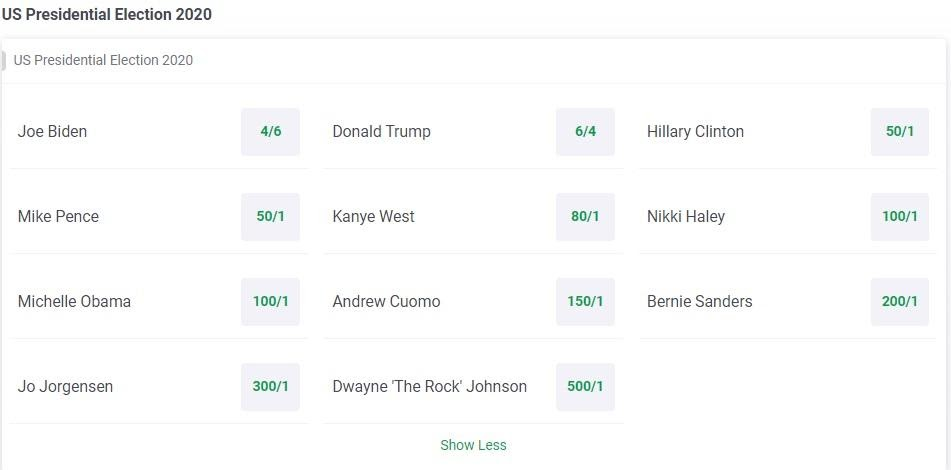The height and width of the screenshot is (470, 951).
Task: Pick Michelle Obama 100/1 odds
Action: coord(271,301)
